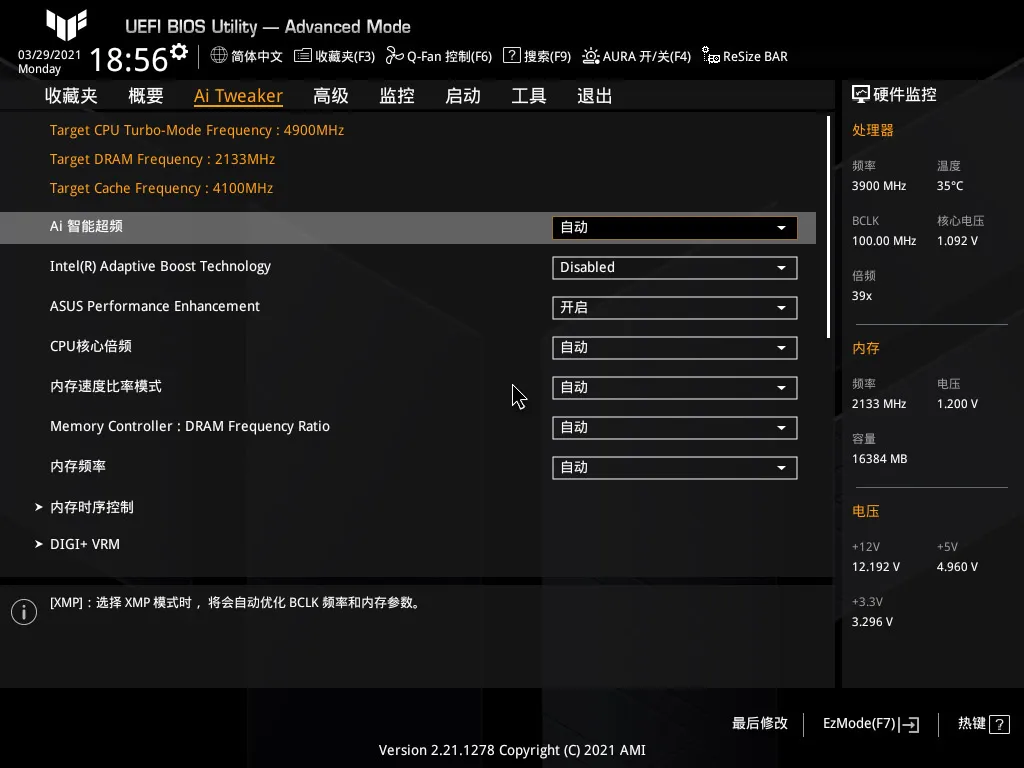Click the 16384 MB capacity value
This screenshot has width=1024, height=768.
click(x=880, y=459)
